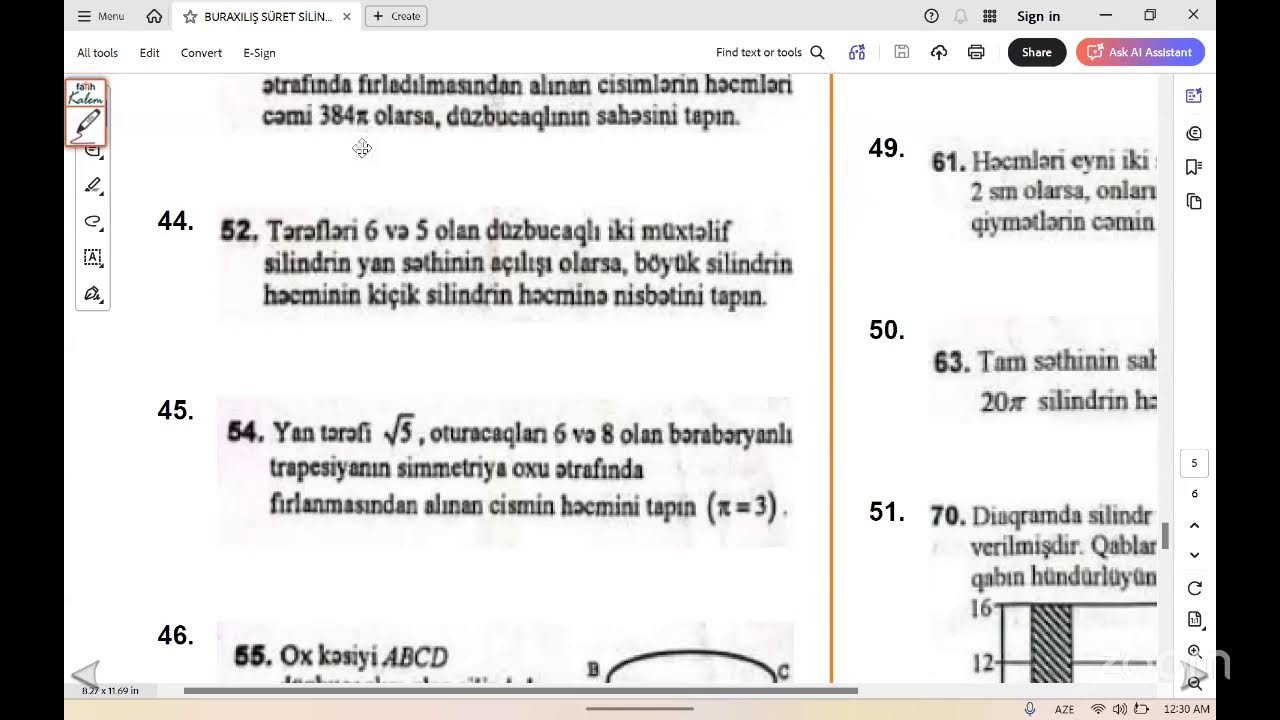Click the vertical scrollbar thumb
The width and height of the screenshot is (1280, 720).
coord(1165,536)
